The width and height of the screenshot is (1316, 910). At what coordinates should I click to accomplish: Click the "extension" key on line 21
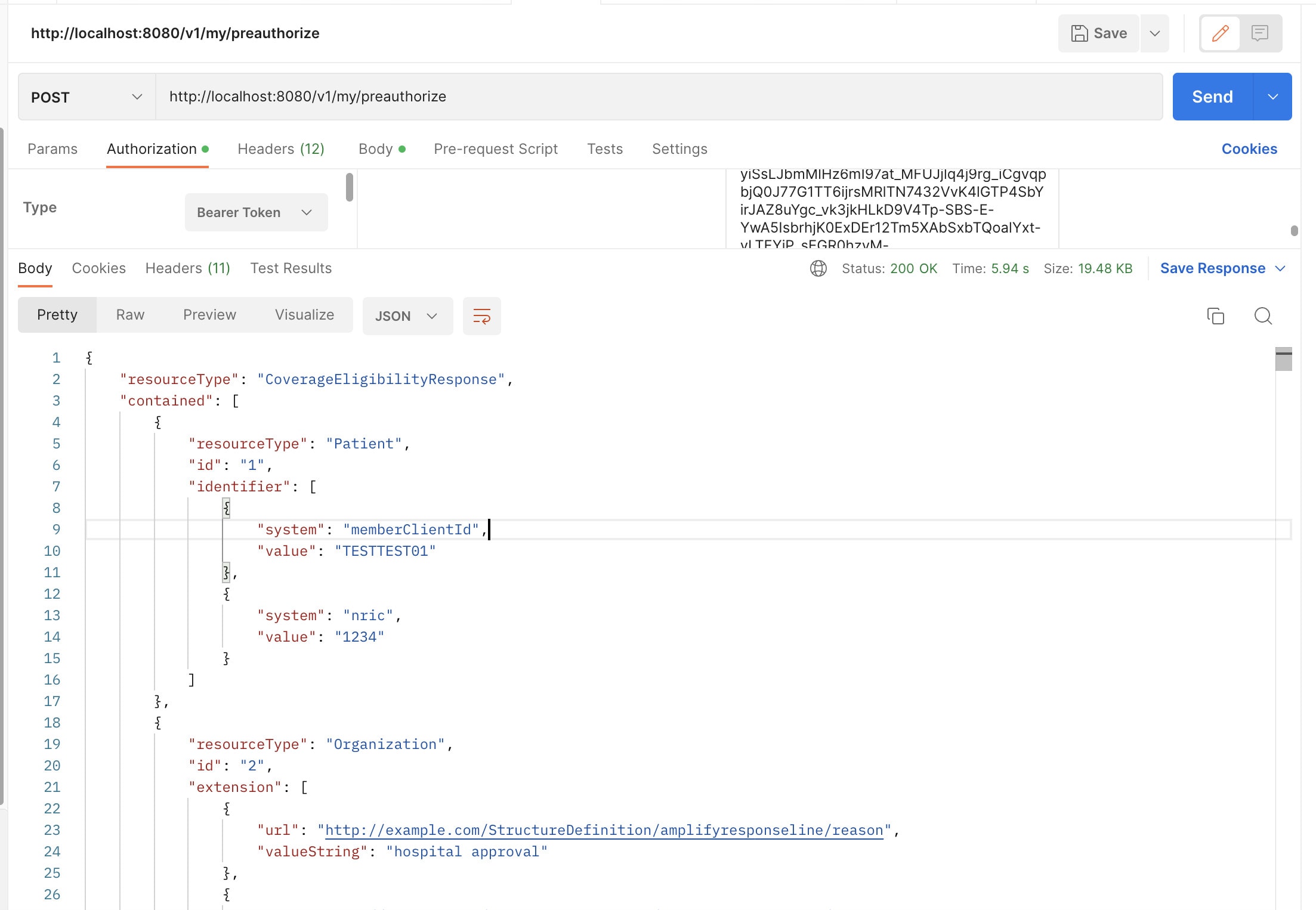(235, 787)
